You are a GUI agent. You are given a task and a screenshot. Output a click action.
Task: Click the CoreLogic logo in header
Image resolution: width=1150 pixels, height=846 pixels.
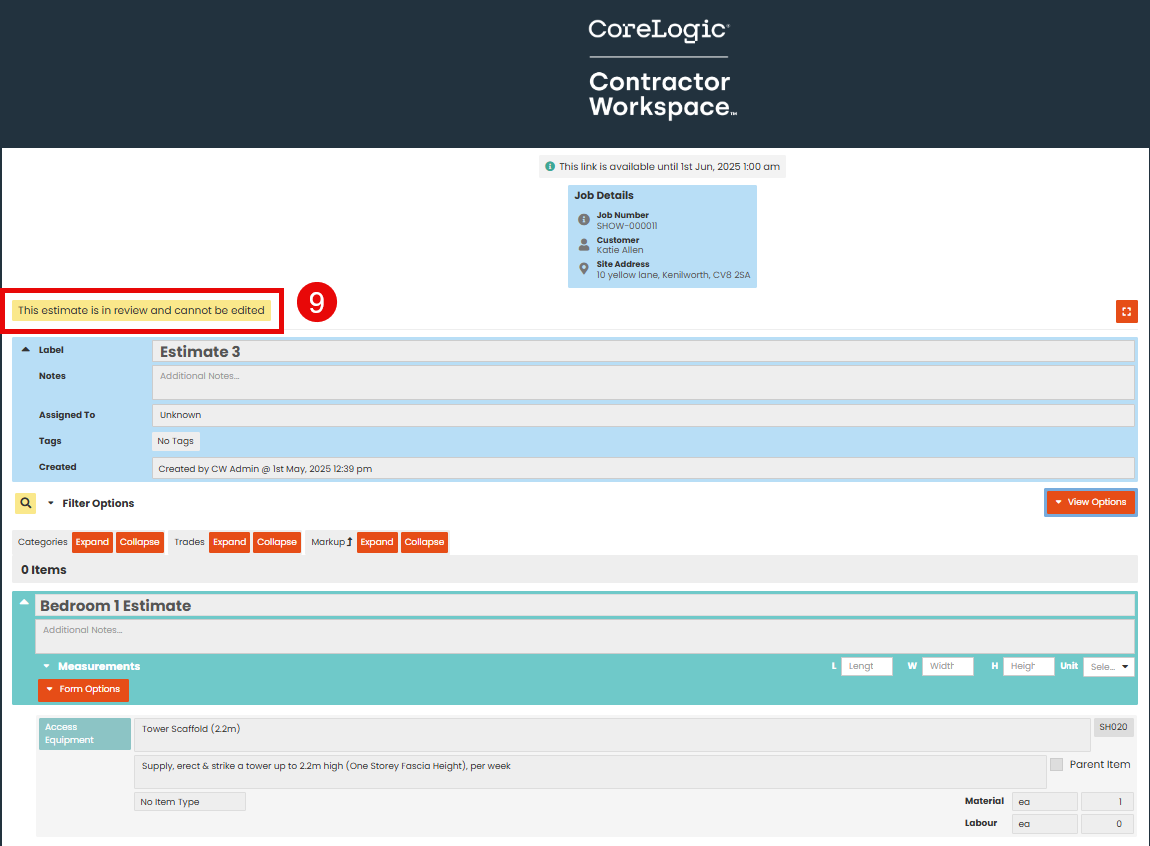click(659, 29)
